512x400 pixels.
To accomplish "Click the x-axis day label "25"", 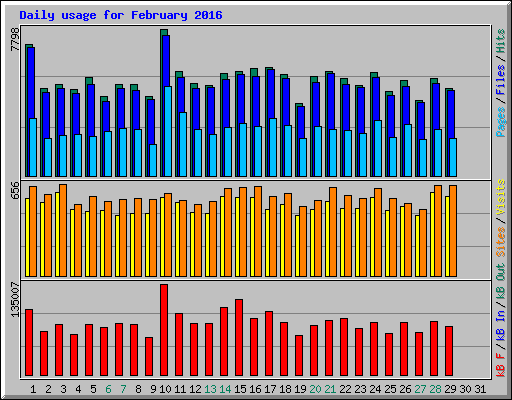I will [x=390, y=389].
